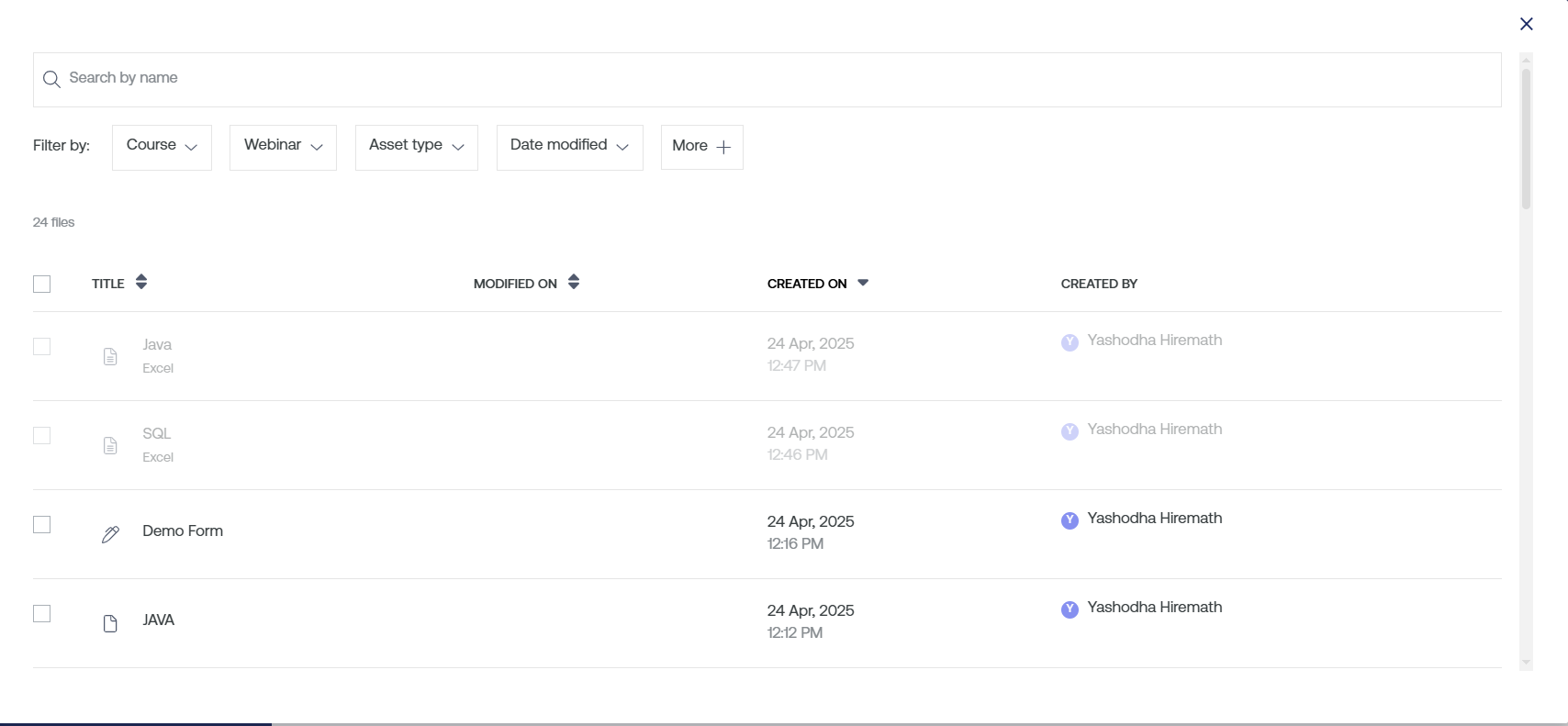Check the Demo Form row checkbox

click(x=41, y=525)
